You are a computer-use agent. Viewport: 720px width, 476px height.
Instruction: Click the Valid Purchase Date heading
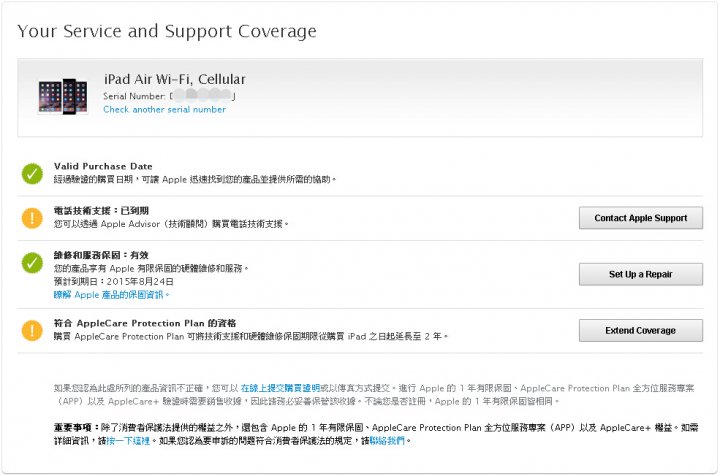[103, 166]
